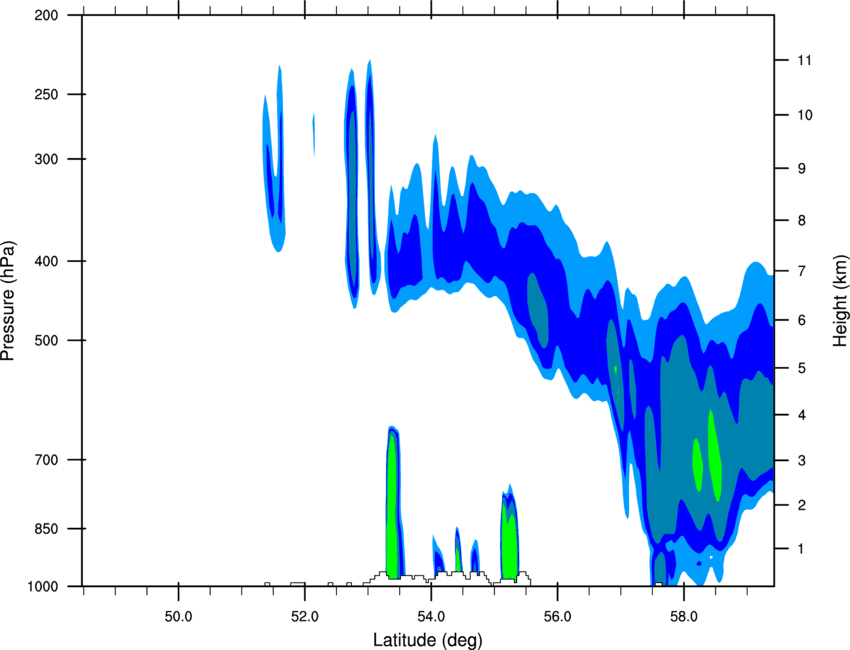Image resolution: width=850 pixels, height=650 pixels.
Task: Click pressure tick label 700
Action: tap(47, 460)
